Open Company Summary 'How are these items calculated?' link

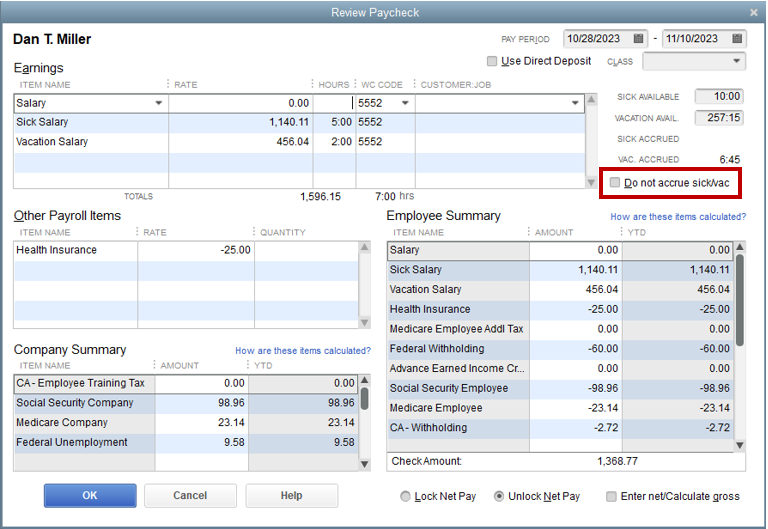(x=303, y=351)
